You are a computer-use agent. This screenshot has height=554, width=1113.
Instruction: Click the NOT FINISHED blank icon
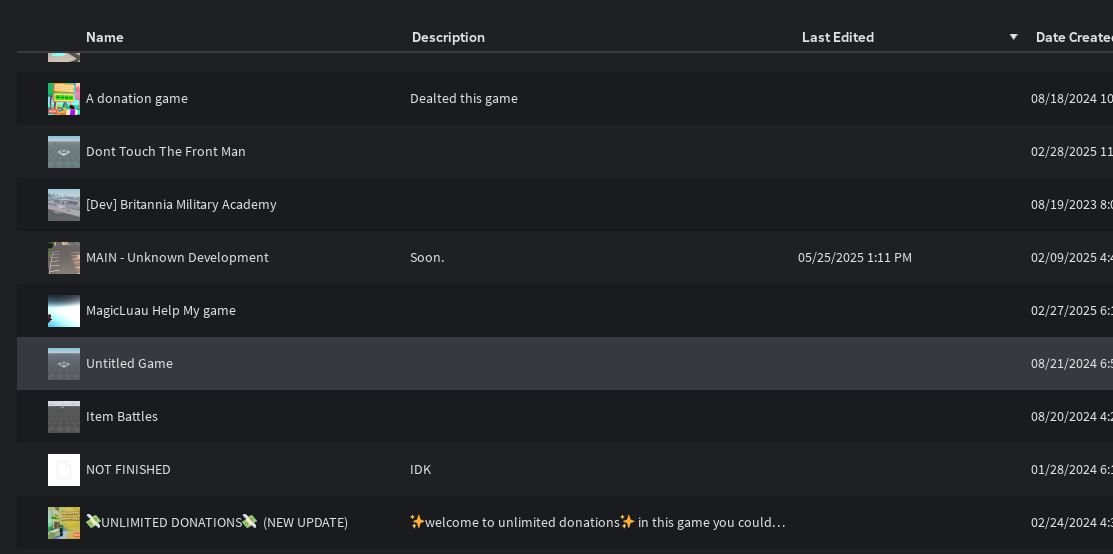pyautogui.click(x=64, y=470)
